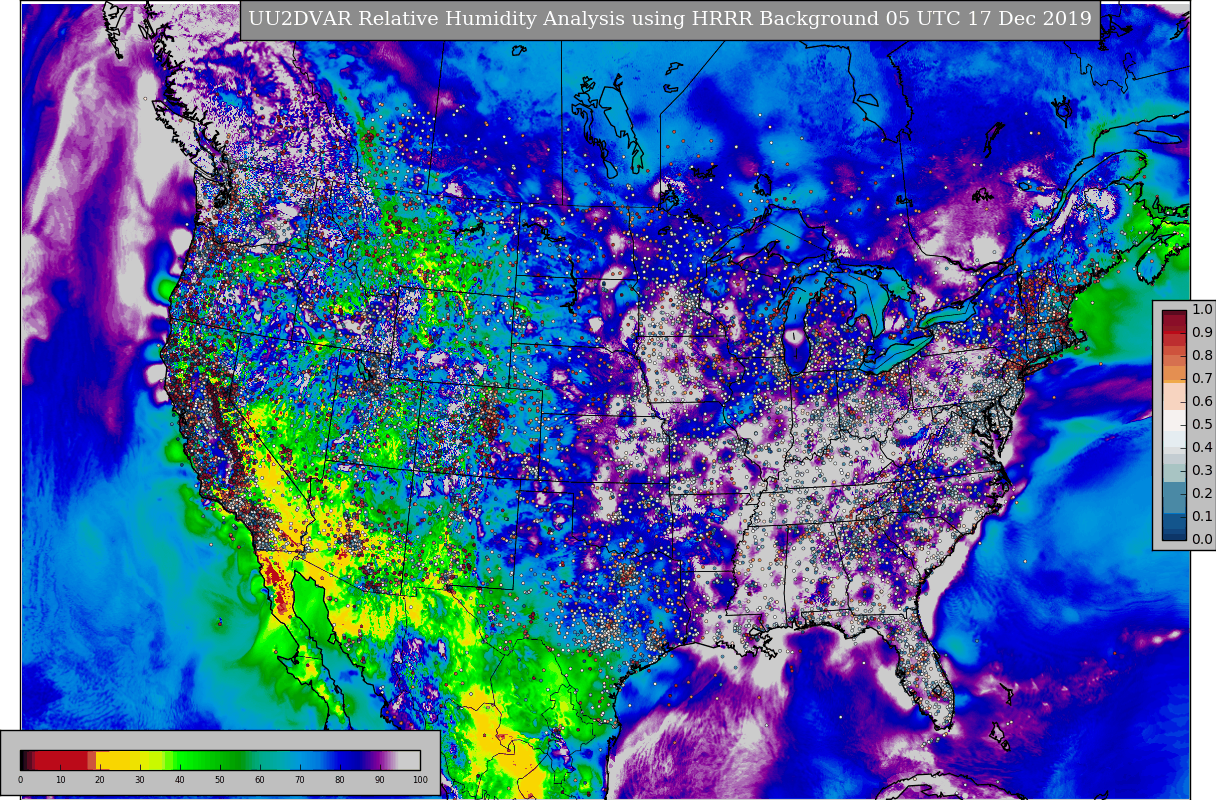This screenshot has height=800, width=1216.
Task: Pick the dark maroon top segment of the vertical colorbar
Action: (1174, 313)
